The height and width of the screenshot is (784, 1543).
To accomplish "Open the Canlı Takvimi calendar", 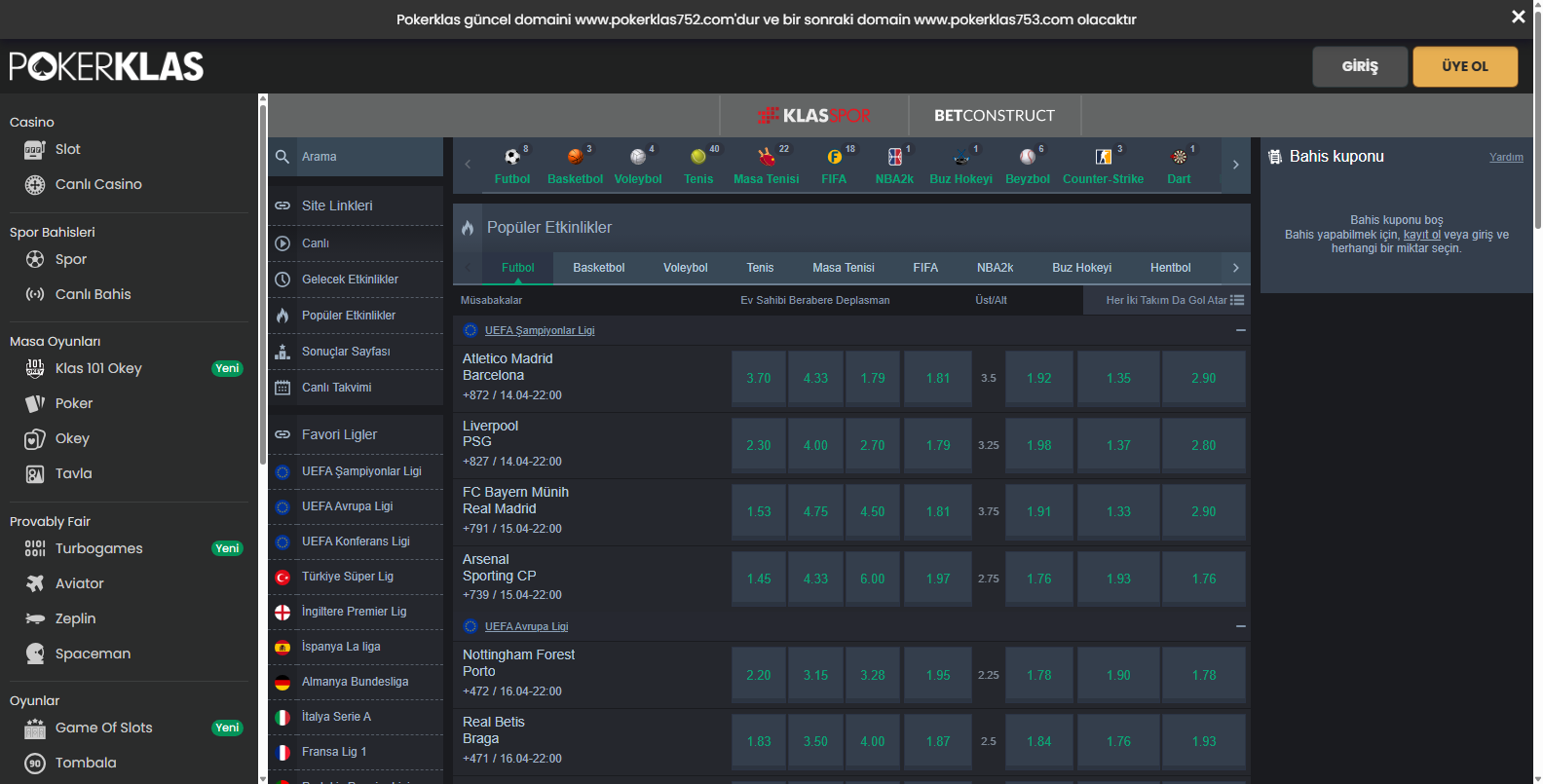I will click(356, 388).
